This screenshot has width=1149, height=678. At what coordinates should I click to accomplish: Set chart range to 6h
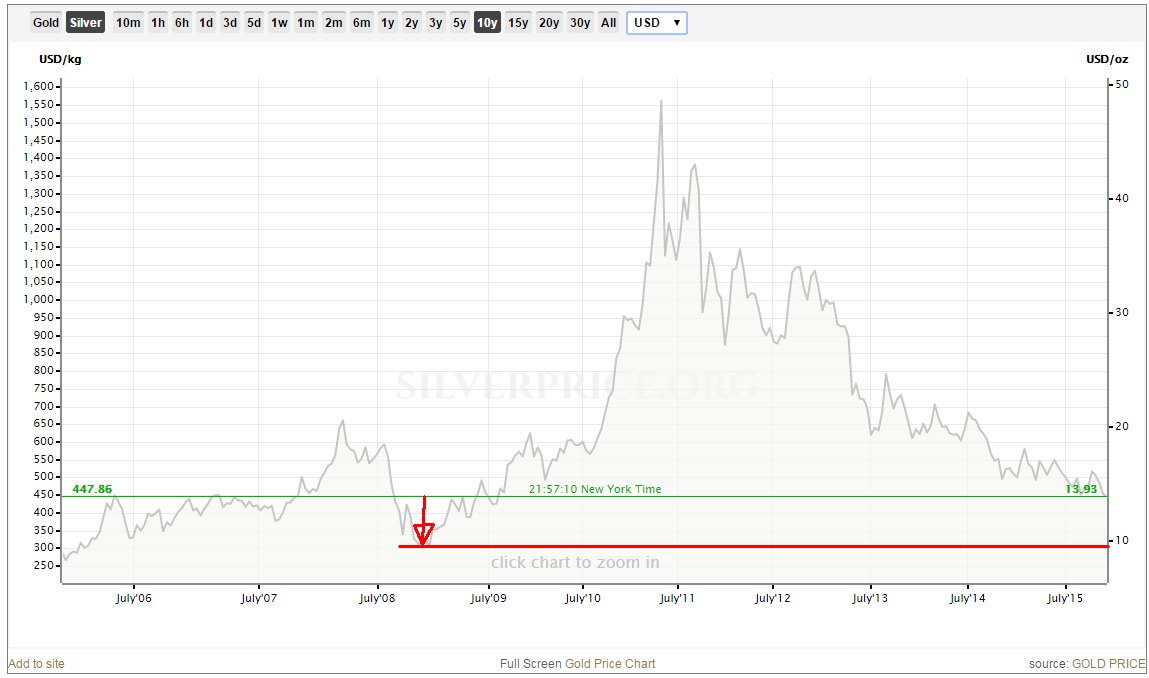pyautogui.click(x=182, y=22)
